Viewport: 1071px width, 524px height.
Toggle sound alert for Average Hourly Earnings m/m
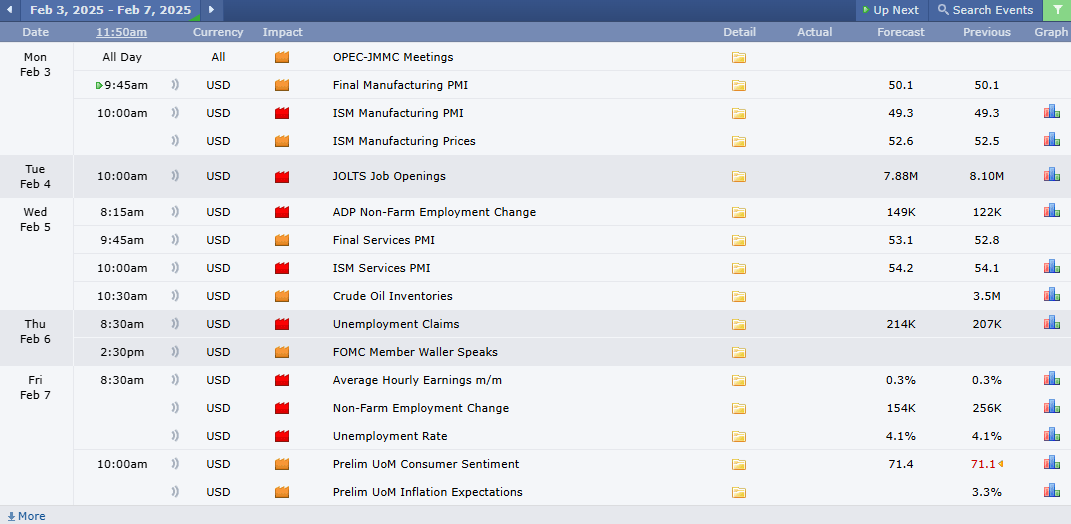pyautogui.click(x=176, y=380)
